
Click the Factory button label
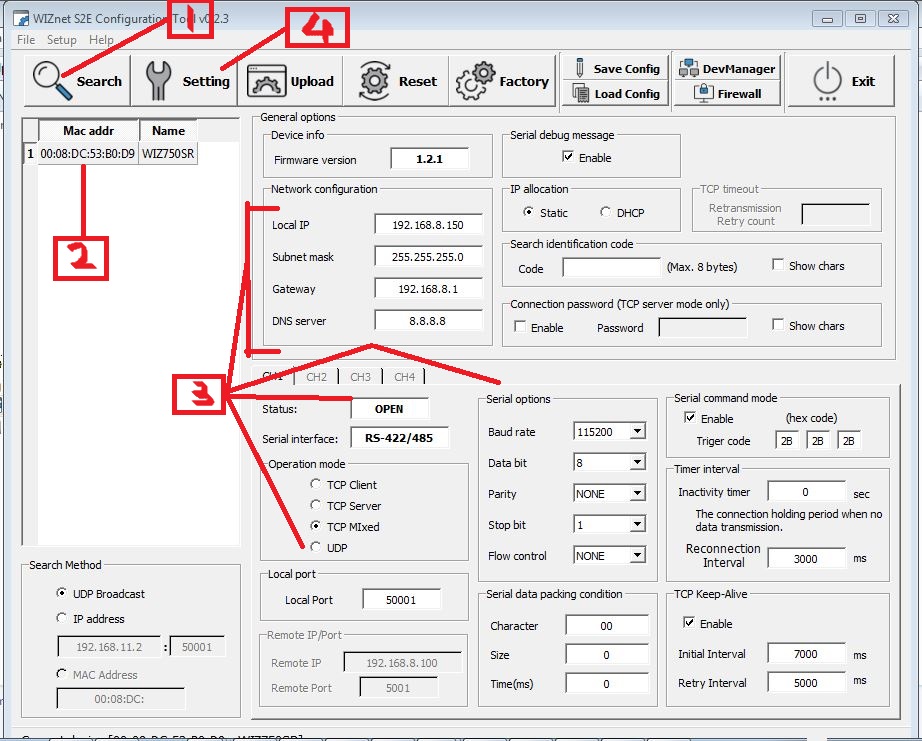point(524,81)
